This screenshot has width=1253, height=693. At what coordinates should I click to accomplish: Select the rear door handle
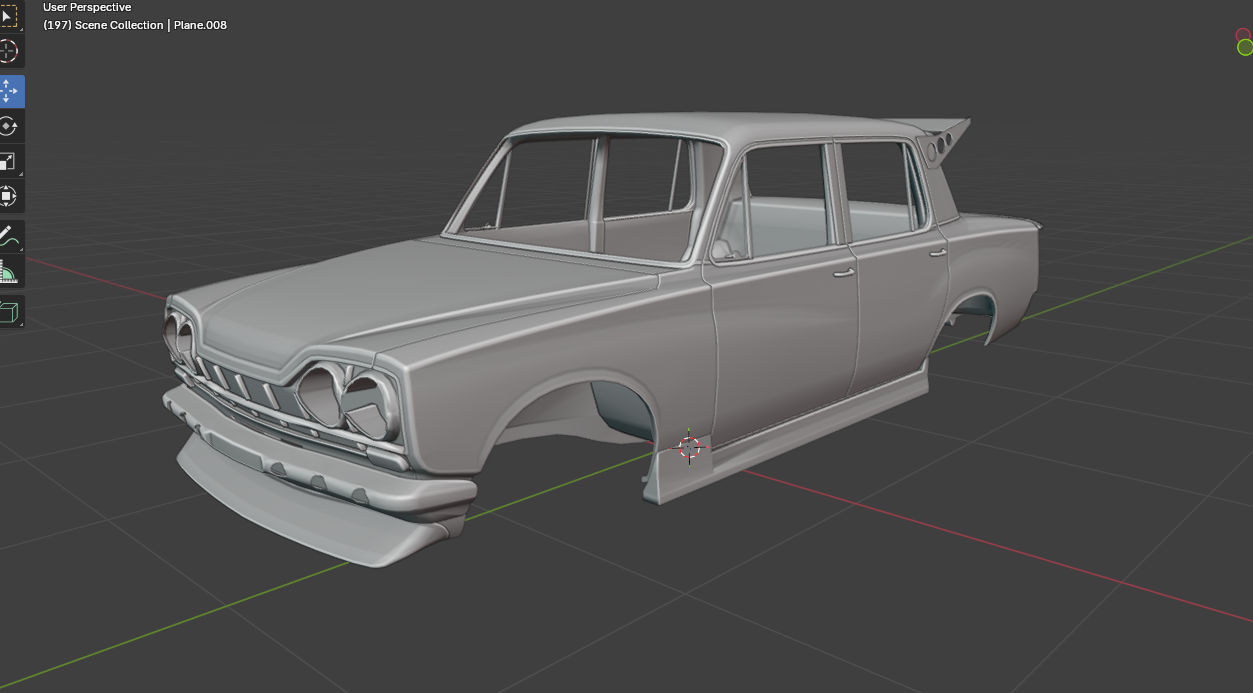[x=938, y=253]
